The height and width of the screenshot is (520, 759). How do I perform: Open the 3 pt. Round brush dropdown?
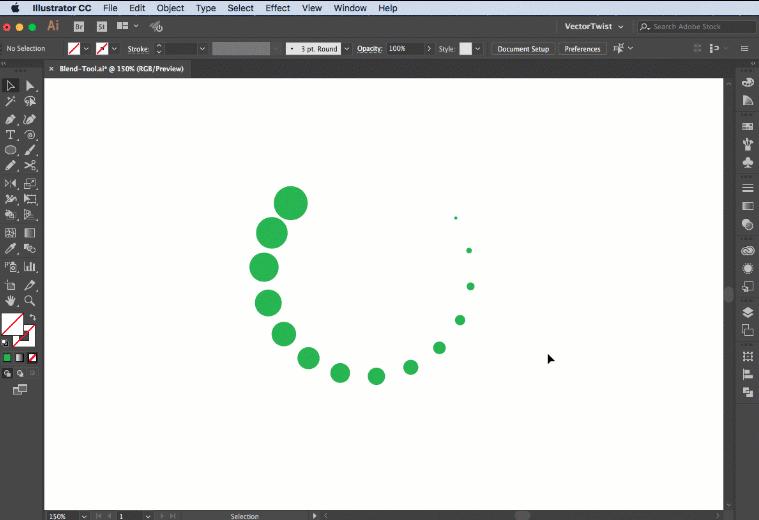point(347,49)
